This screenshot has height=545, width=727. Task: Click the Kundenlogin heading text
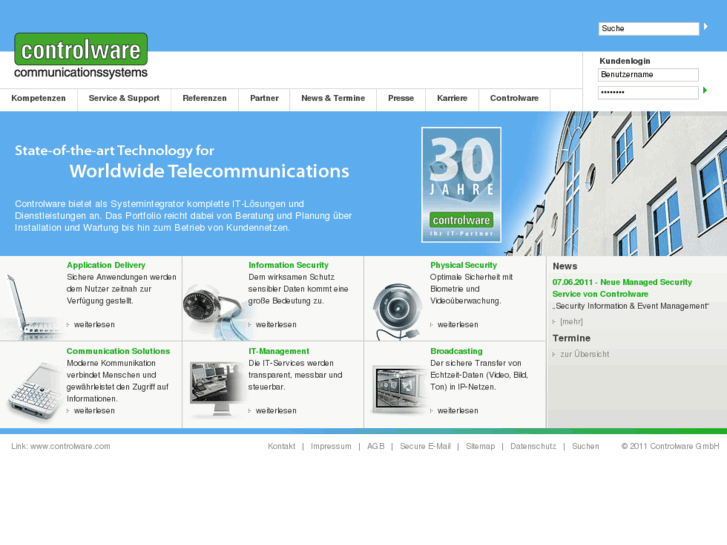625,61
